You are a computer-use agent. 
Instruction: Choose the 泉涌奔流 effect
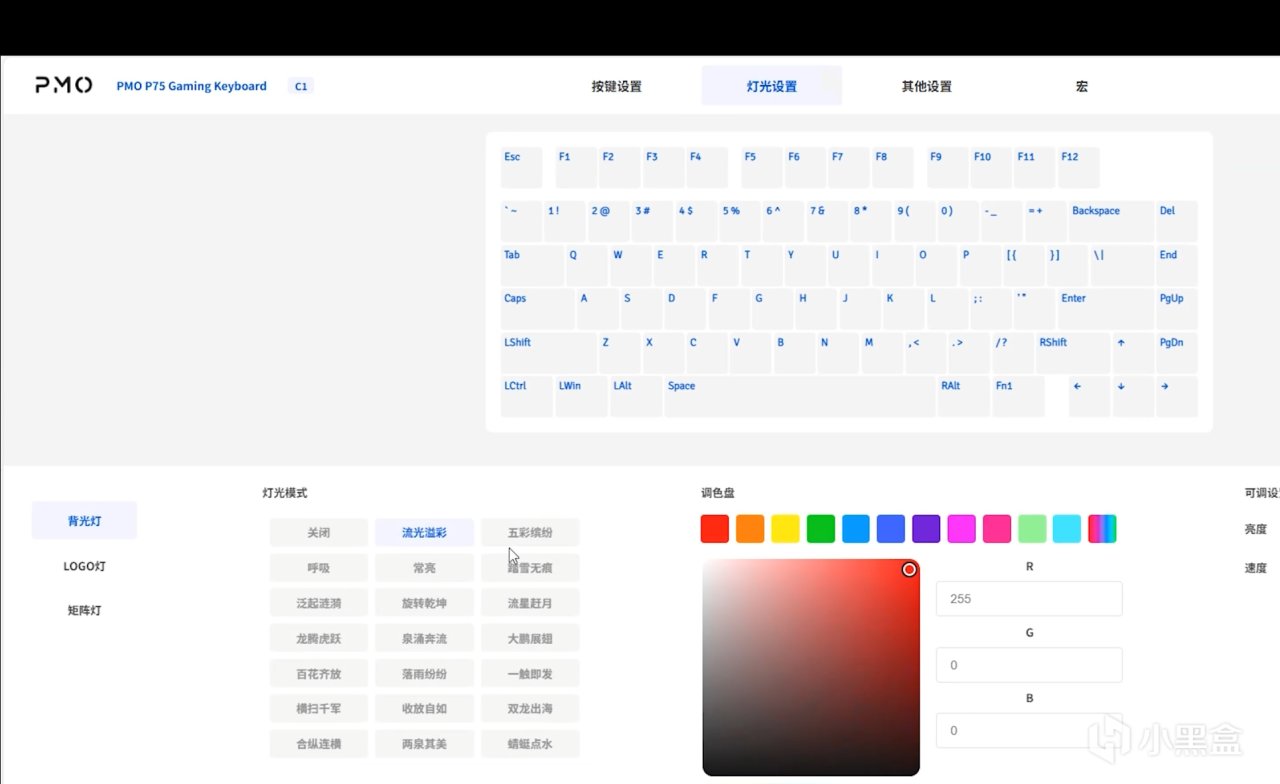pyautogui.click(x=425, y=638)
